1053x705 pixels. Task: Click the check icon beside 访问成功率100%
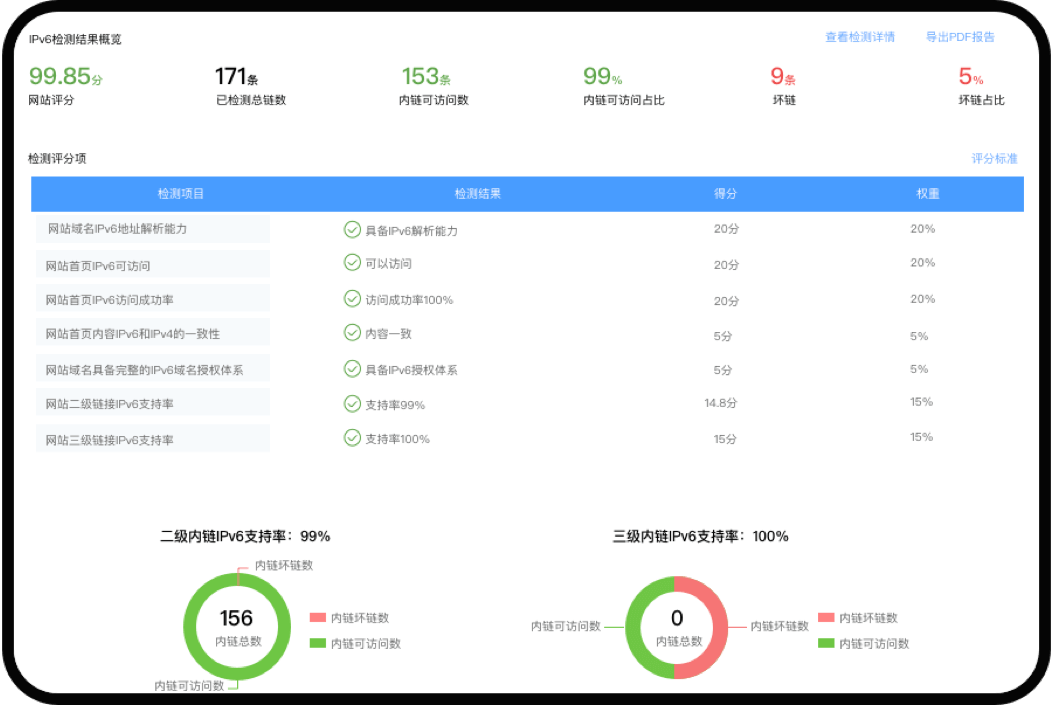[x=352, y=298]
